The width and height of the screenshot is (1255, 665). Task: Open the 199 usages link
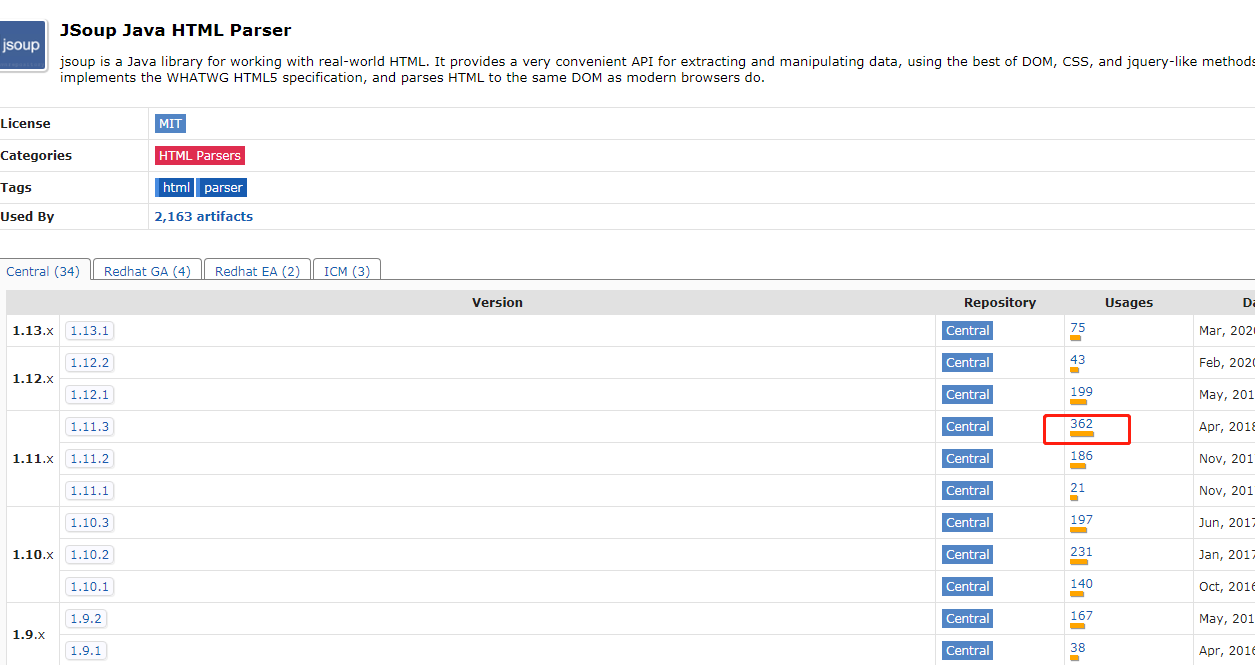(1081, 392)
